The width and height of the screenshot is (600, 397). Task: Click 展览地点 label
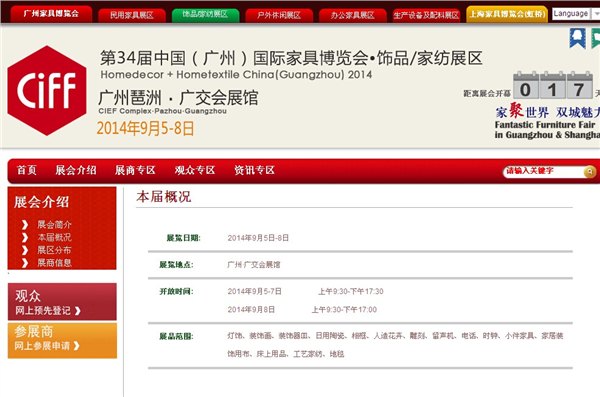tap(176, 265)
